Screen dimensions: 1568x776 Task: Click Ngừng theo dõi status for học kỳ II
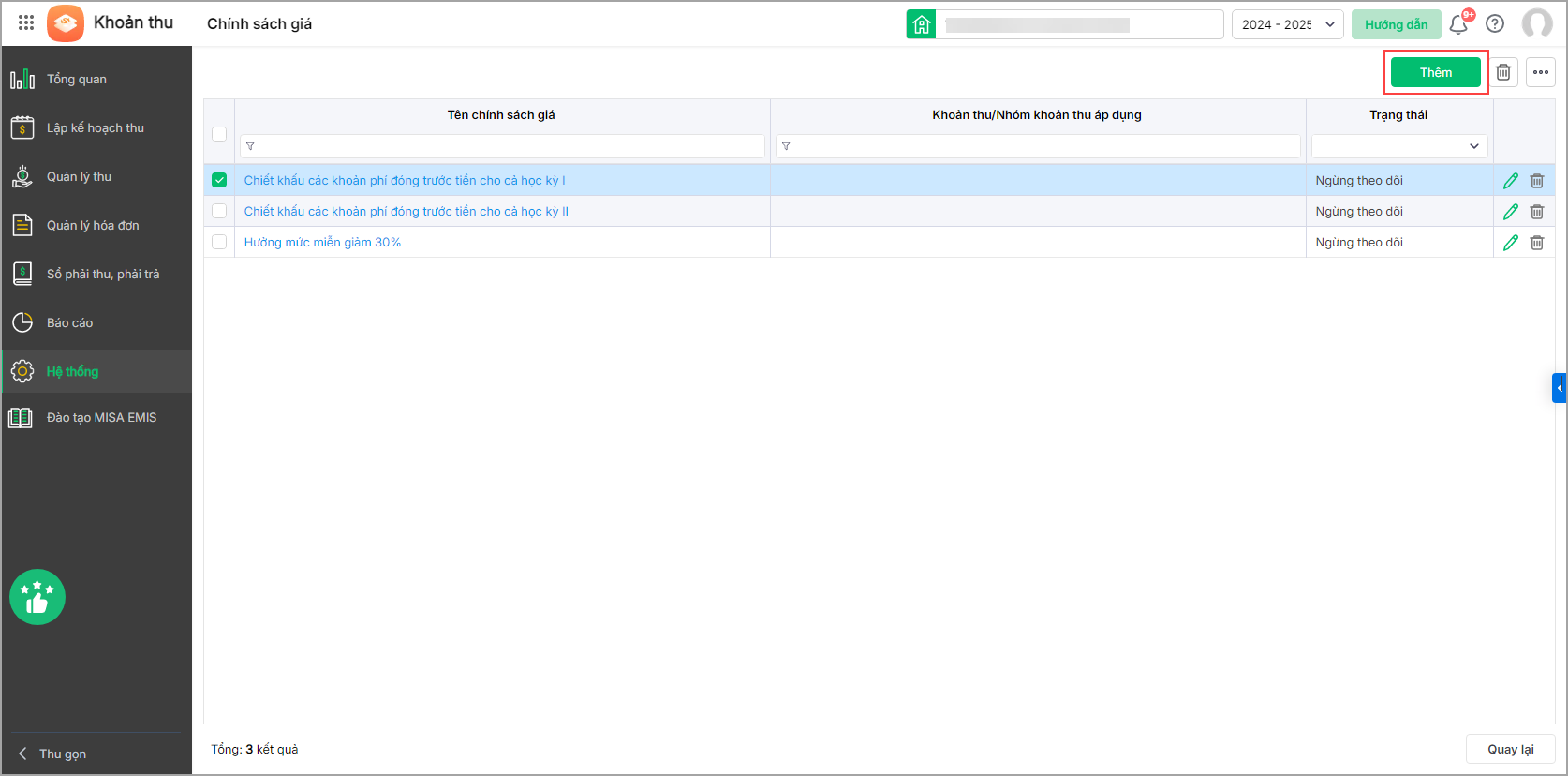[1359, 212]
